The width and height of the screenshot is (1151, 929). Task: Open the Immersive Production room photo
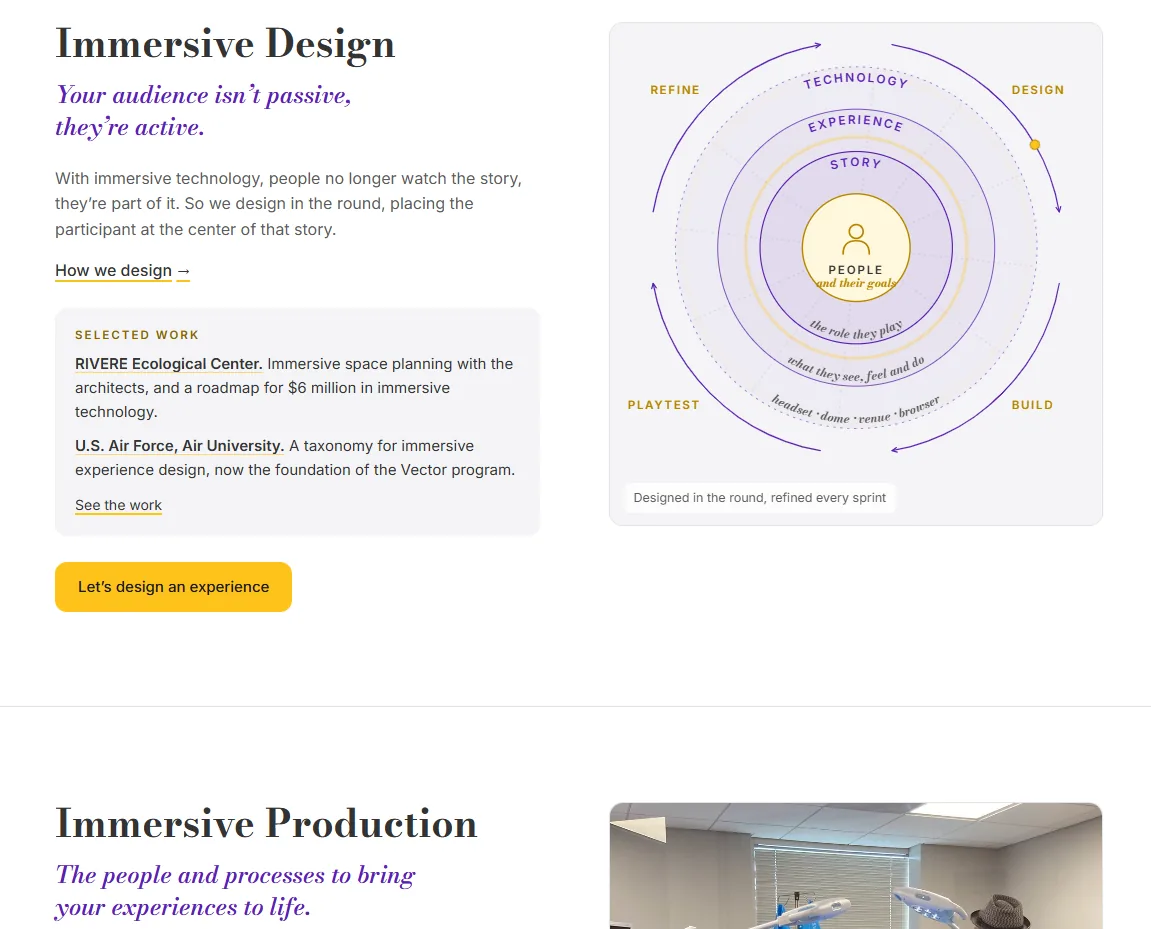click(856, 866)
